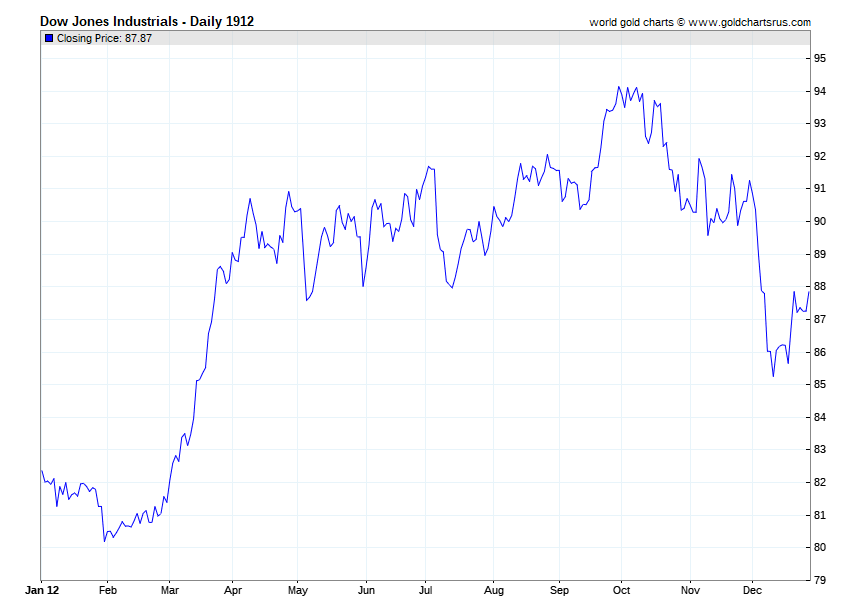Pick the 'Jun' month label
Viewport: 850px width, 616px height.
point(366,592)
